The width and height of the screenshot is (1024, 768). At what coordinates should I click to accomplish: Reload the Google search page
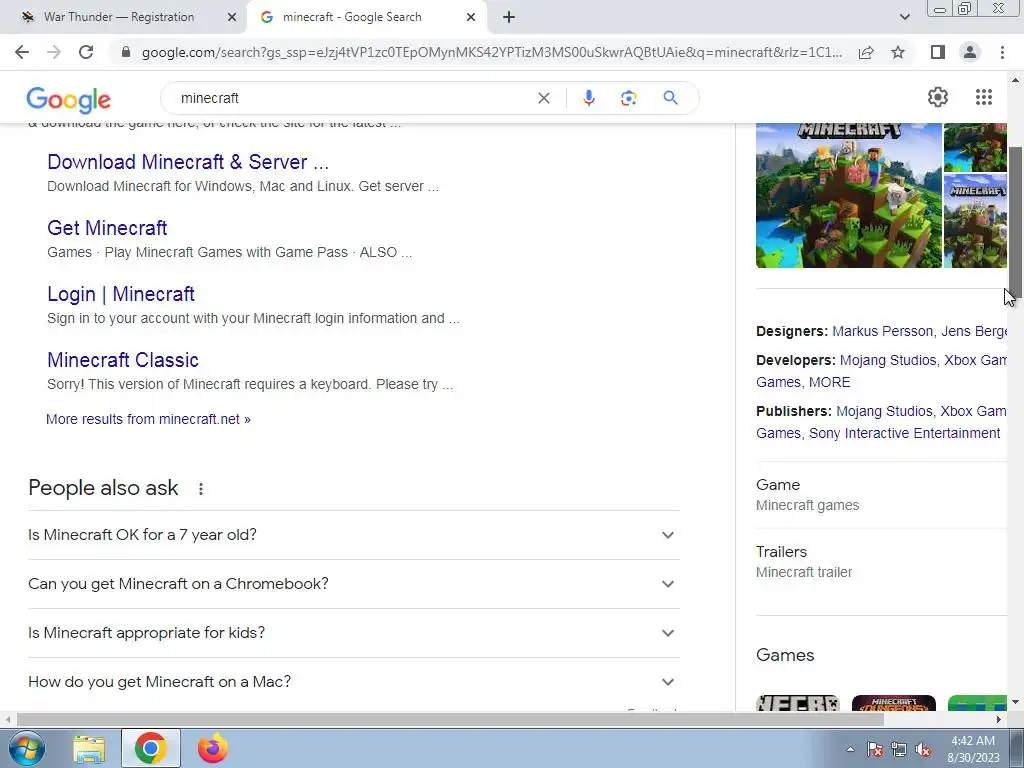pos(86,52)
